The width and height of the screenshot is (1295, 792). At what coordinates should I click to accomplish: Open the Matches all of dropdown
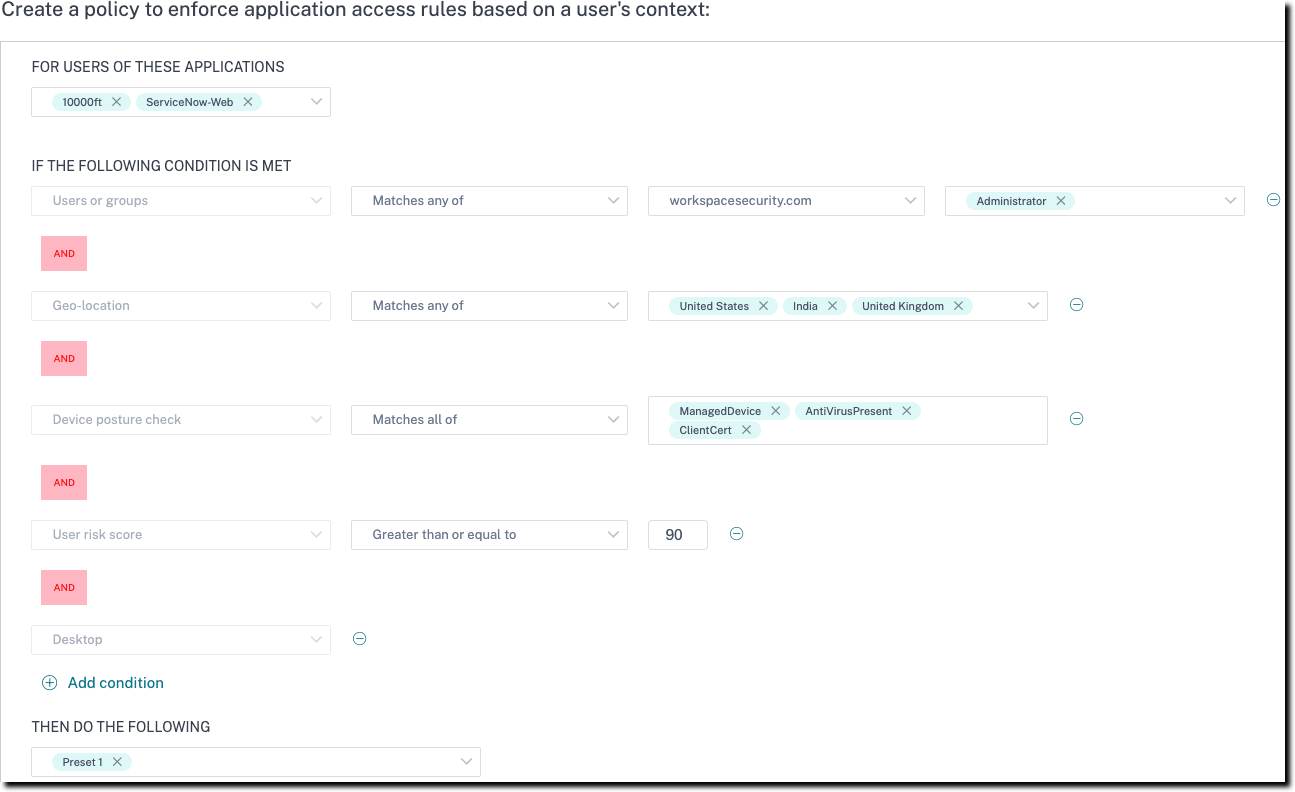point(489,420)
